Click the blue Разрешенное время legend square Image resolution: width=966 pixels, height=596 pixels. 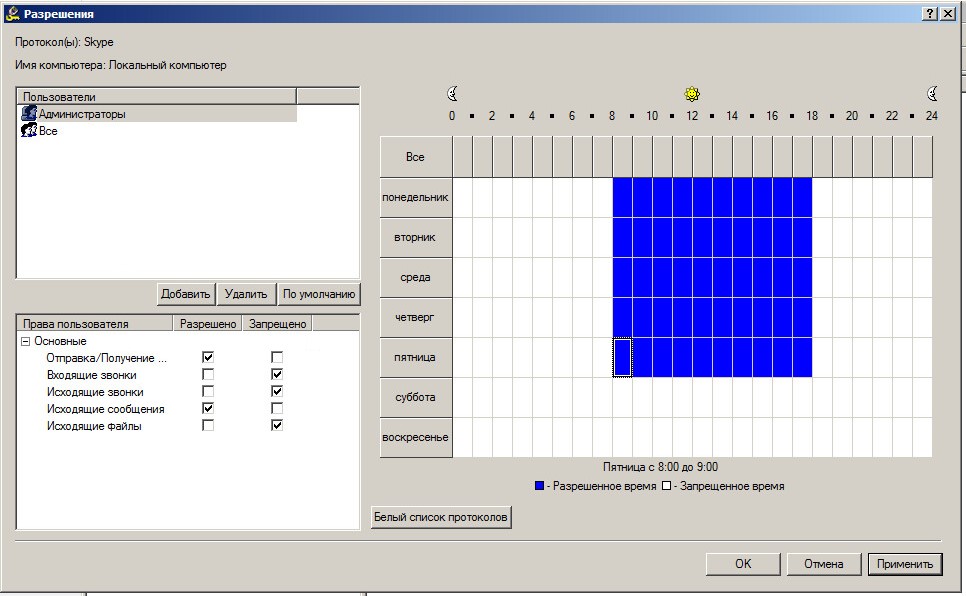[540, 486]
